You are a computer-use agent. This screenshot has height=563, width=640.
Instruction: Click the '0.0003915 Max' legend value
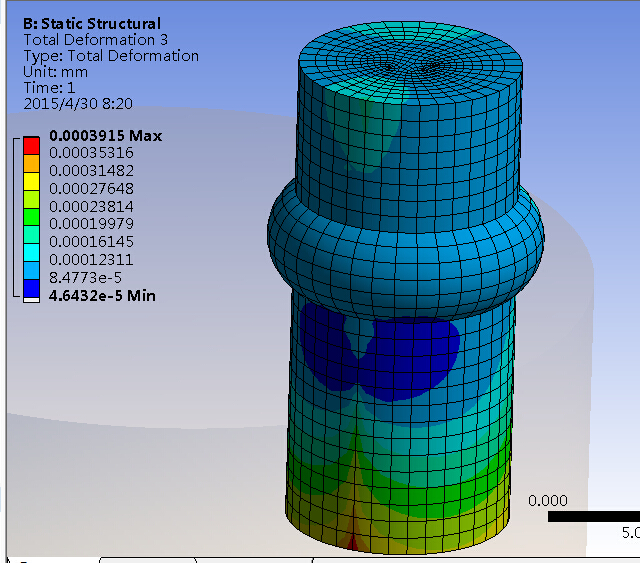point(105,136)
